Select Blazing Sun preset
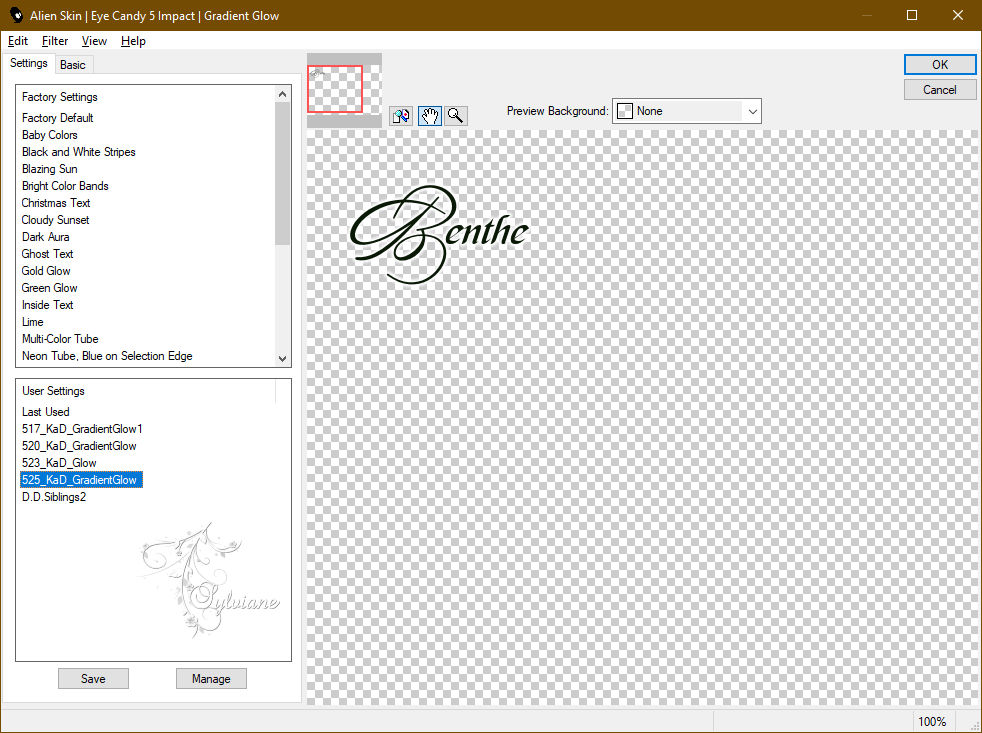The image size is (982, 733). click(x=49, y=169)
